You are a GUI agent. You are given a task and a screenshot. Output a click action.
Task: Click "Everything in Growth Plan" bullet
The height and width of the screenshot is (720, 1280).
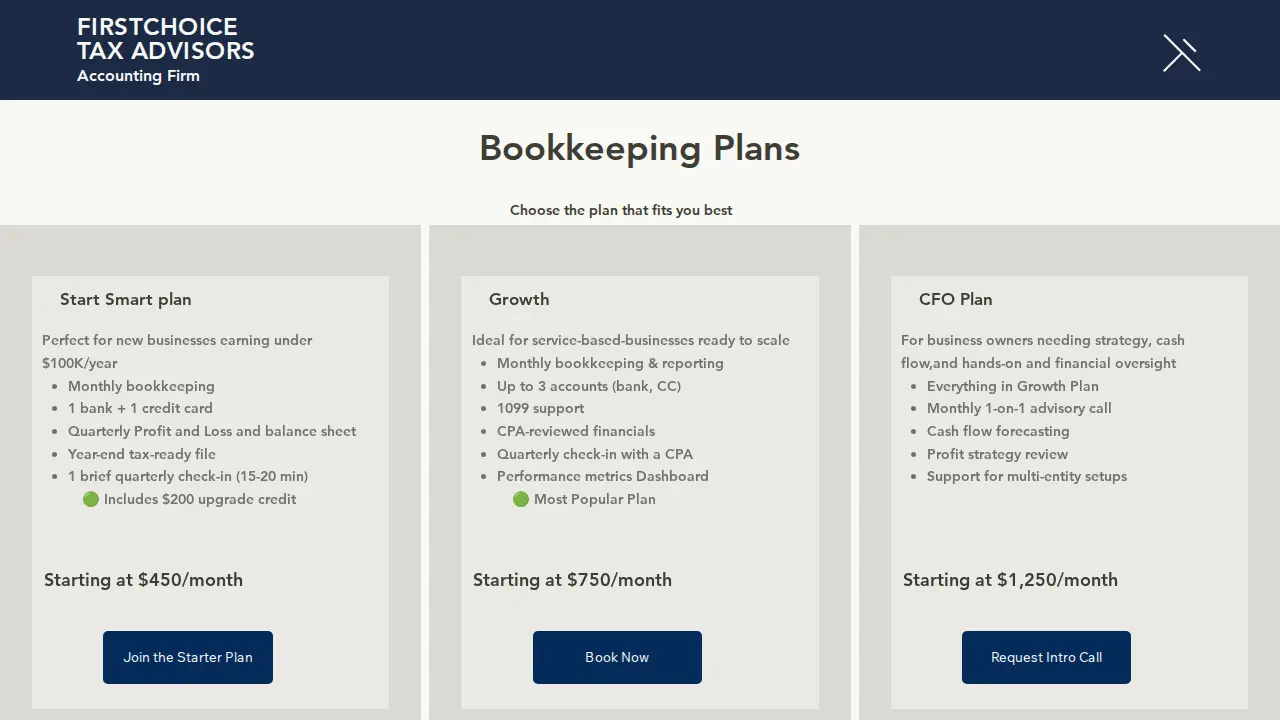click(1013, 386)
